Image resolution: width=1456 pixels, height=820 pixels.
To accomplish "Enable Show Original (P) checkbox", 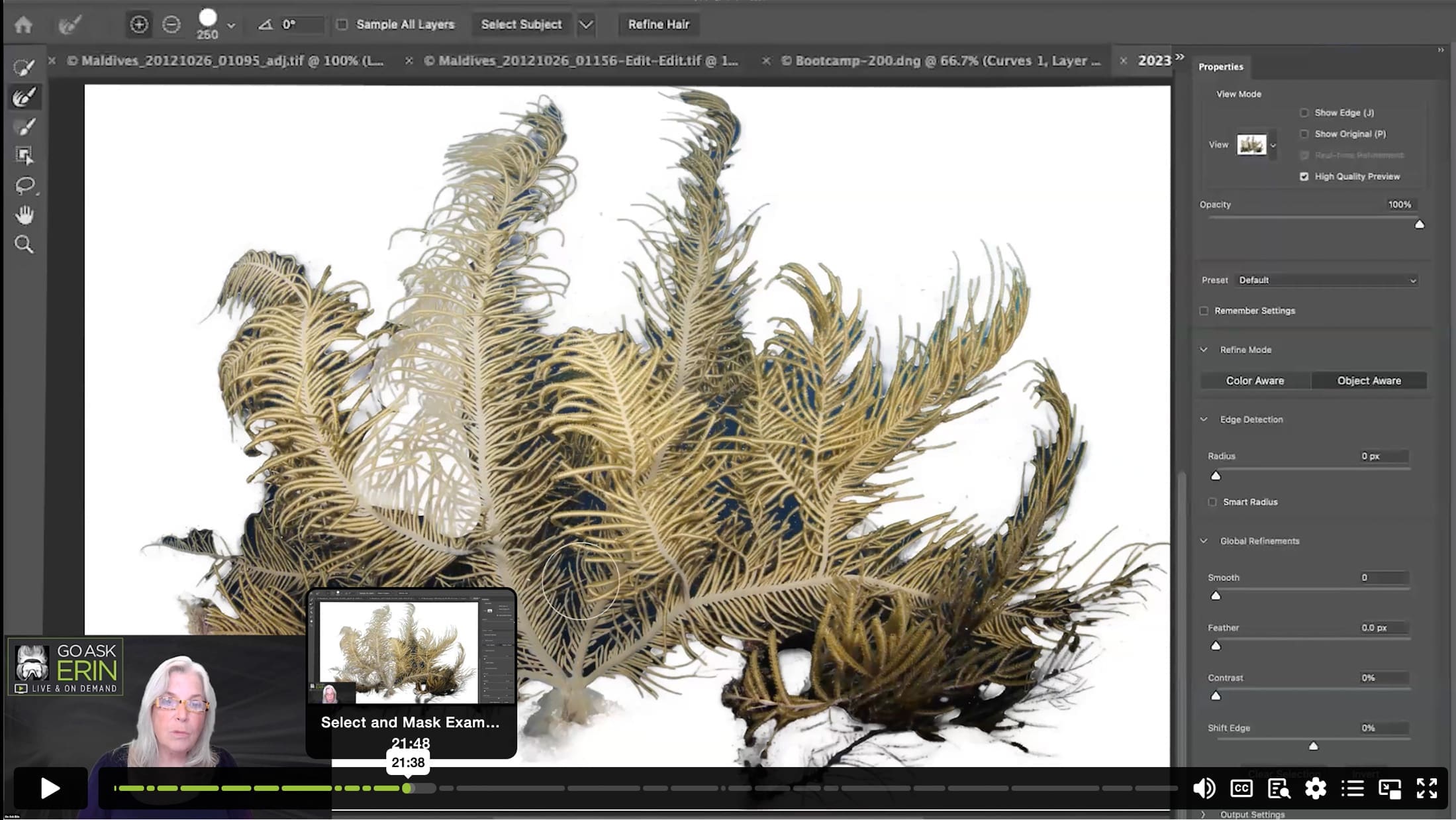I will tap(1304, 134).
